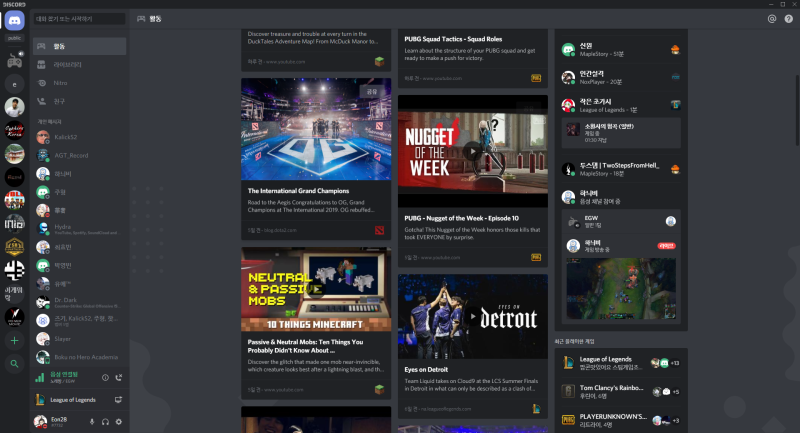Click MapleStory icon beside TwoStepsFromHell

tap(675, 169)
